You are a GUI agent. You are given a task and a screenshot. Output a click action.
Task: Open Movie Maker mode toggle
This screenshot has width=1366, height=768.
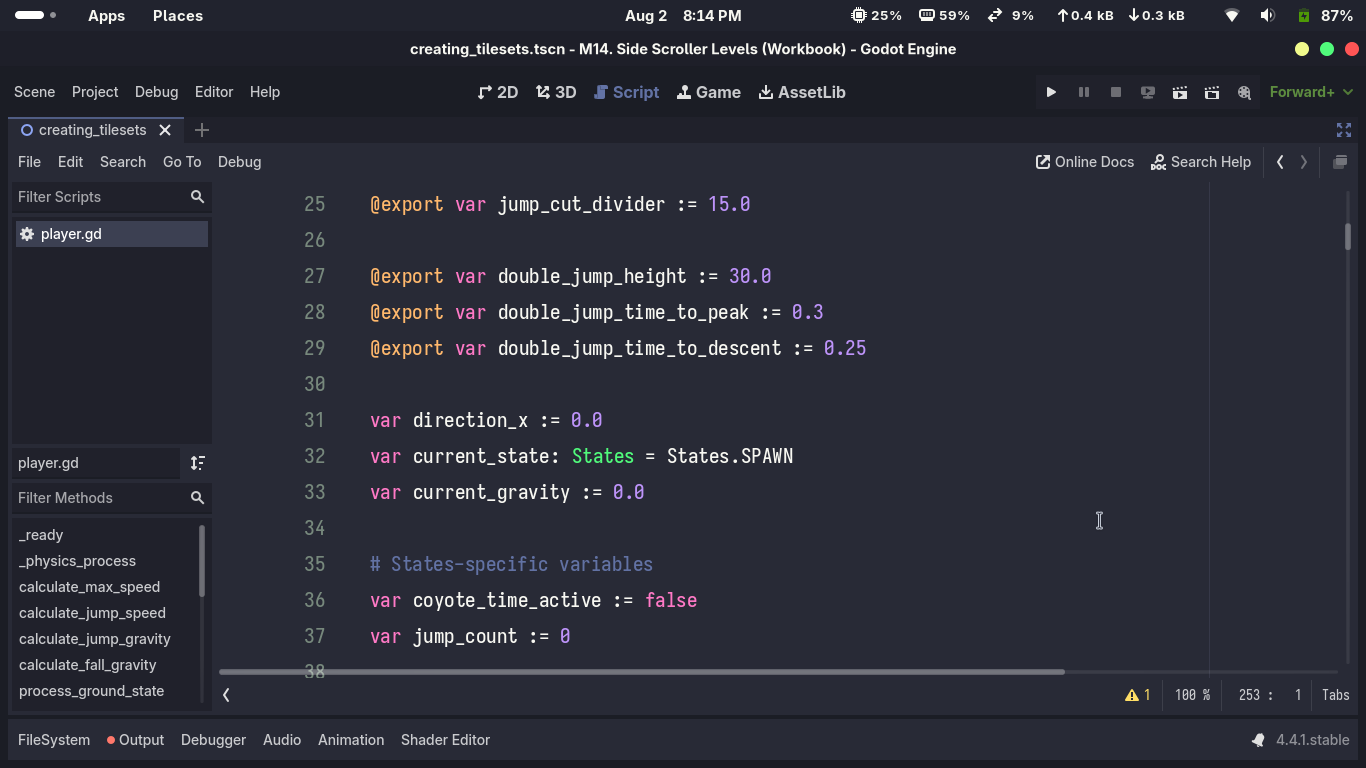[x=1244, y=92]
